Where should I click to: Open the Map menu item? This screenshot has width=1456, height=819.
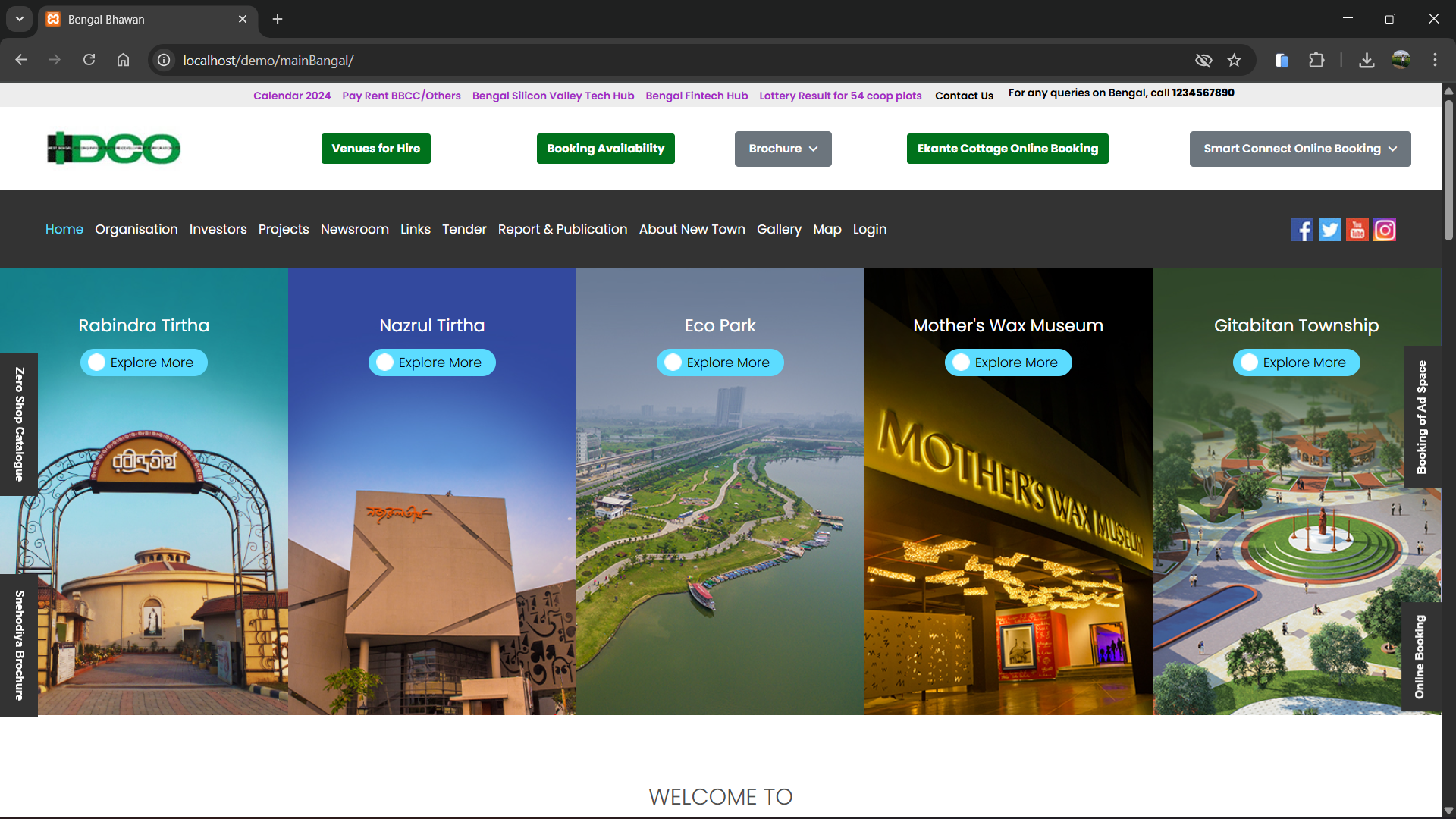point(827,229)
